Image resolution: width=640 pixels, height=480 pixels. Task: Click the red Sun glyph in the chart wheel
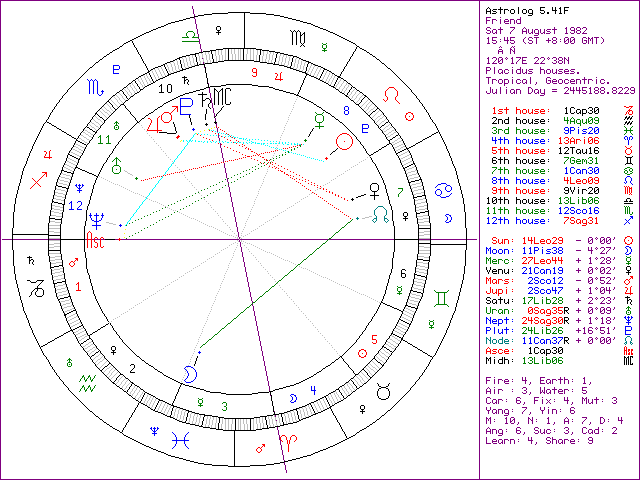[x=345, y=142]
